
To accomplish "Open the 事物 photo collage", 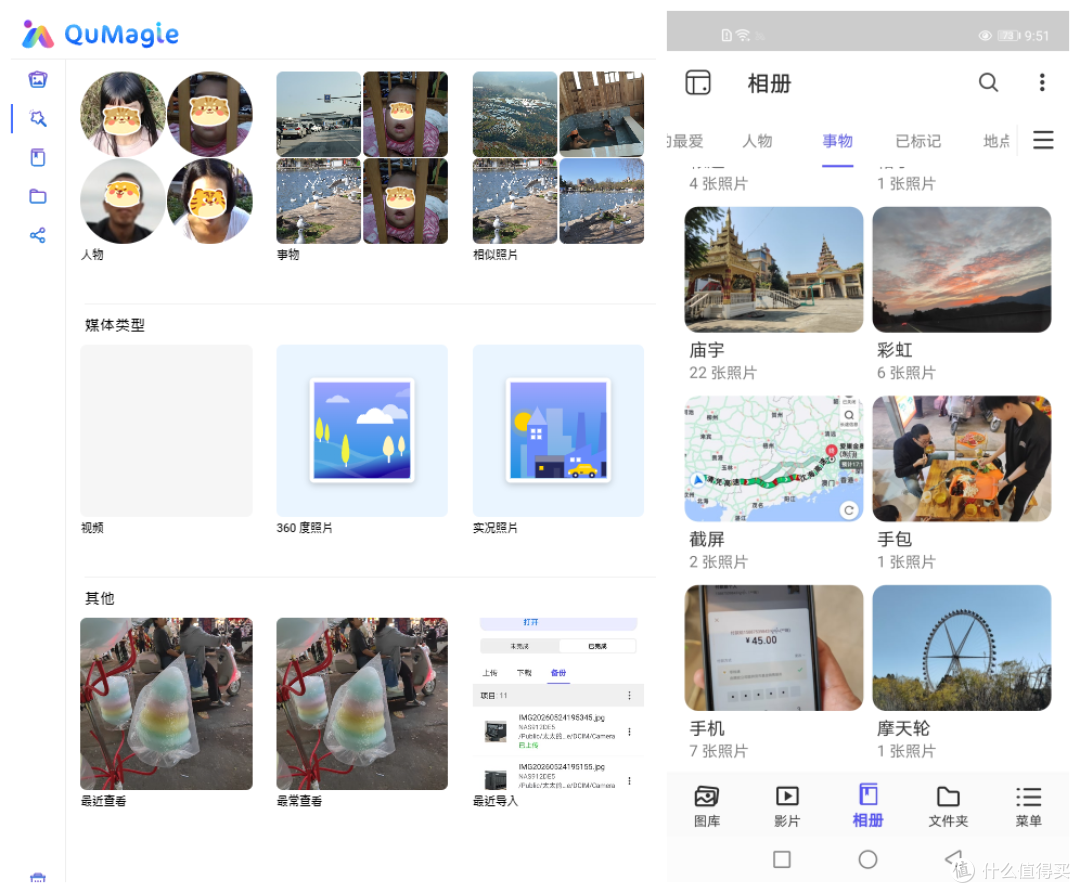I will [362, 158].
